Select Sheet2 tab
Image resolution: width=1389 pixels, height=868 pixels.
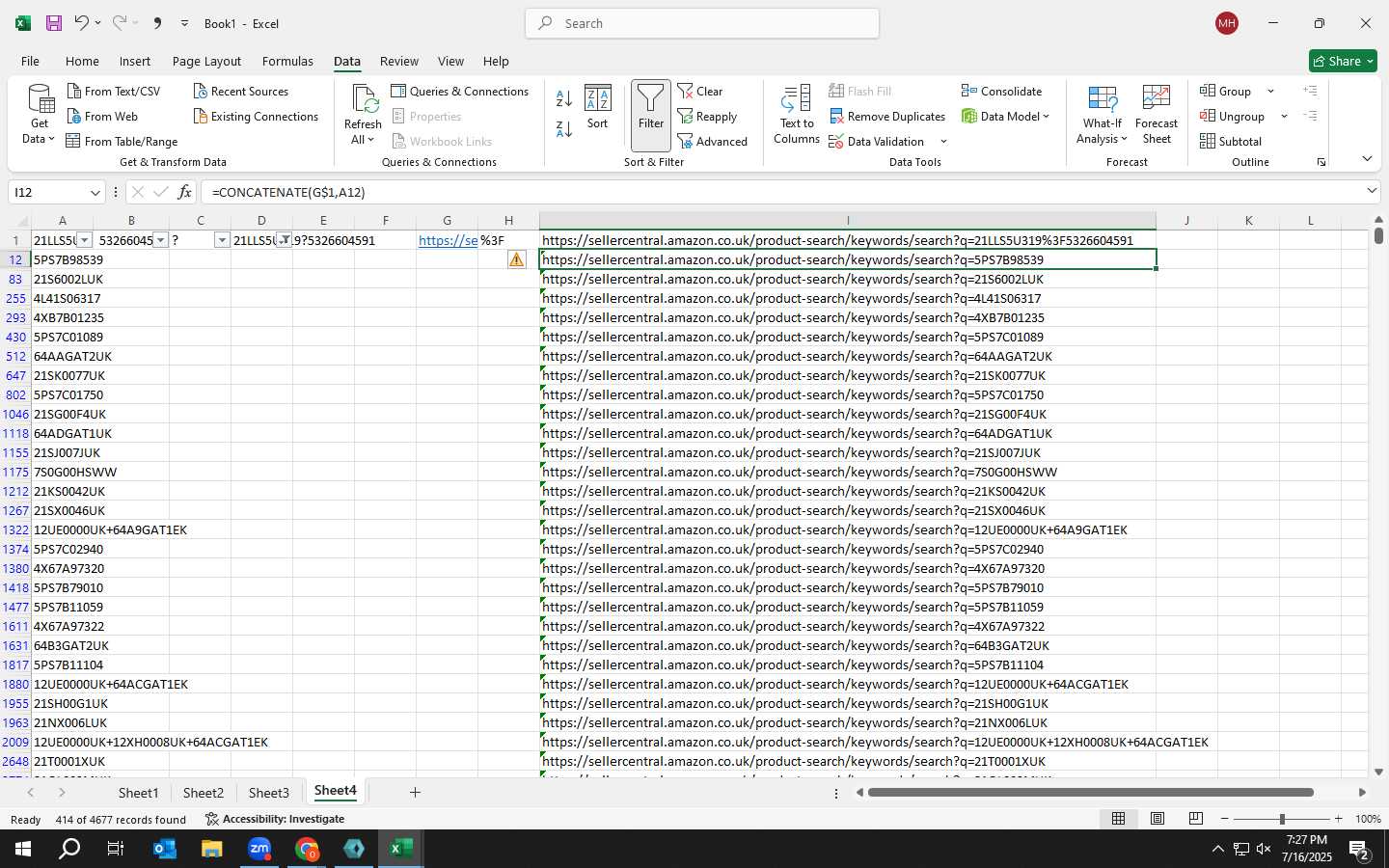[x=204, y=793]
